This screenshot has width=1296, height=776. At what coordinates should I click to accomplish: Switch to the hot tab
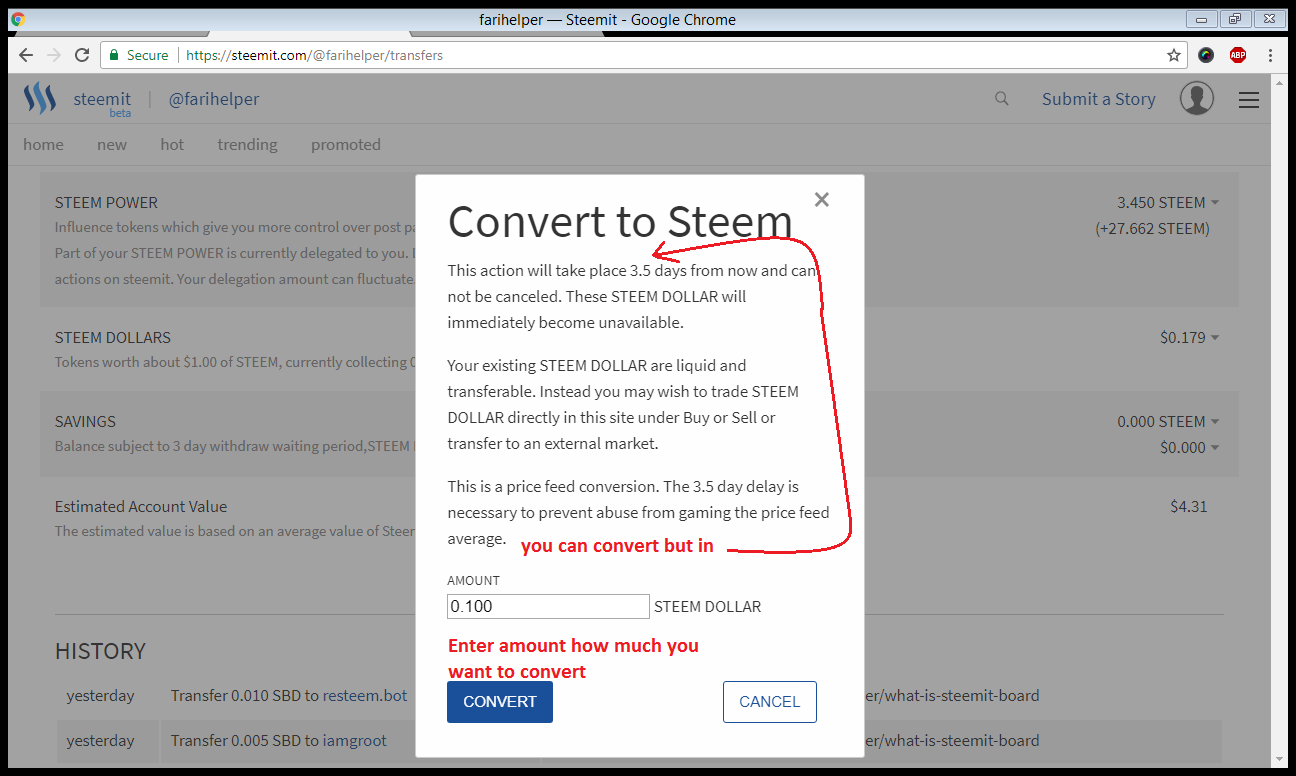[172, 144]
